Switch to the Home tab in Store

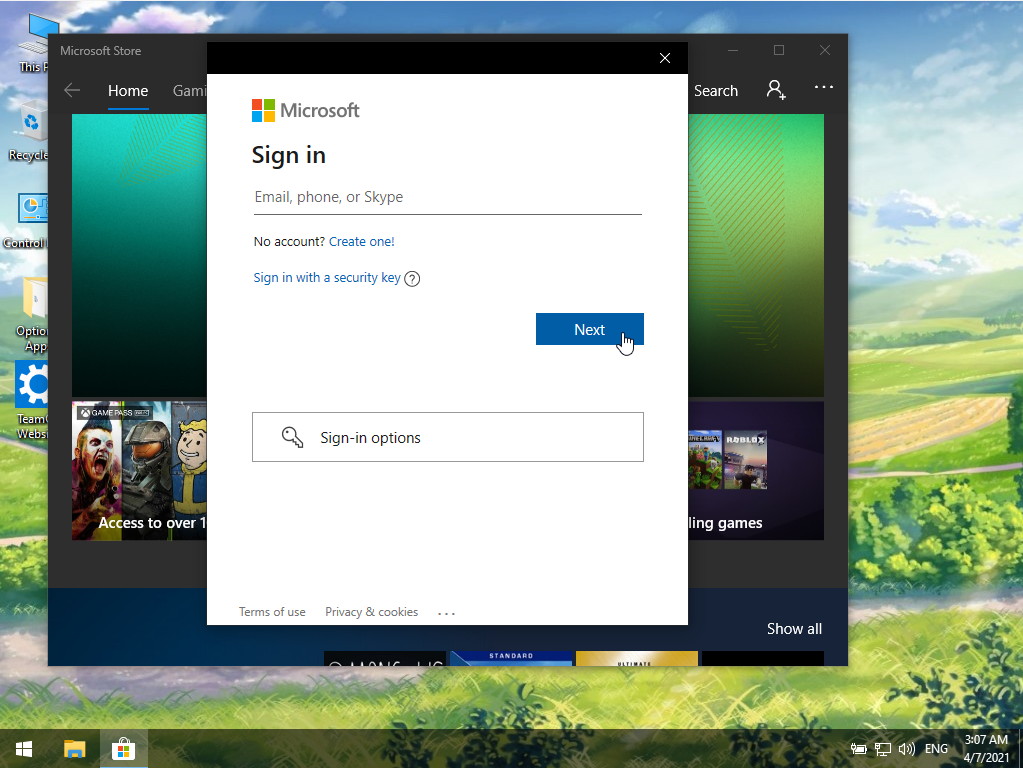click(128, 91)
